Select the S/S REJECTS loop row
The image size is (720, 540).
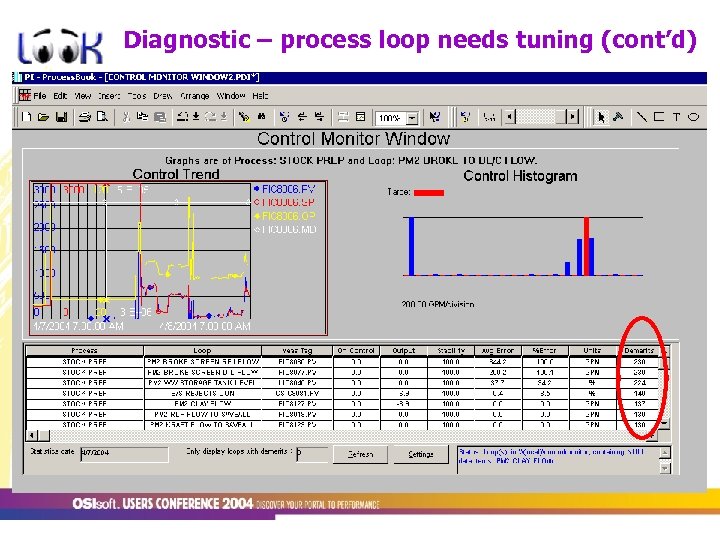pos(343,394)
